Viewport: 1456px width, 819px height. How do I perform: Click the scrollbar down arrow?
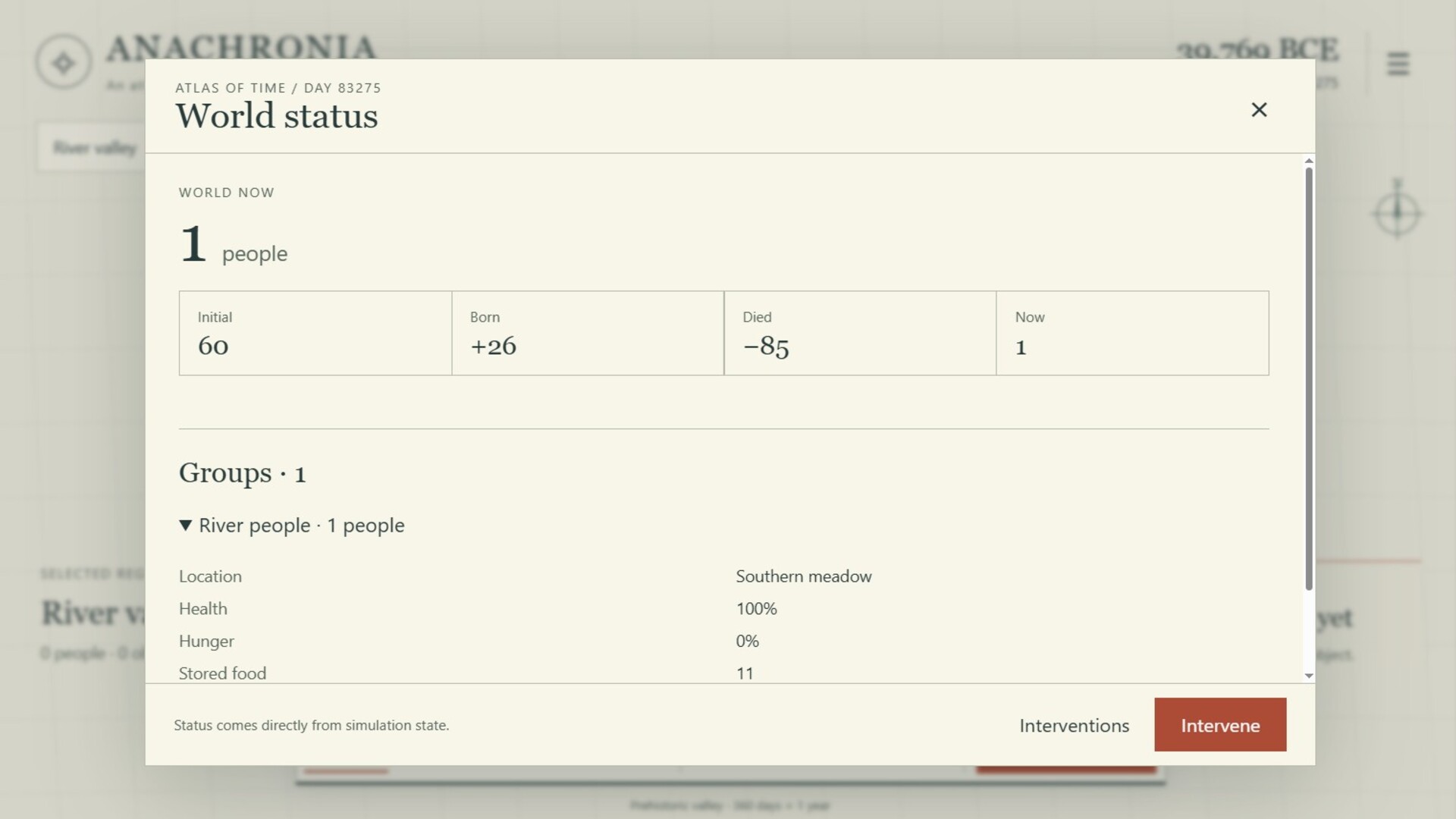1309,676
